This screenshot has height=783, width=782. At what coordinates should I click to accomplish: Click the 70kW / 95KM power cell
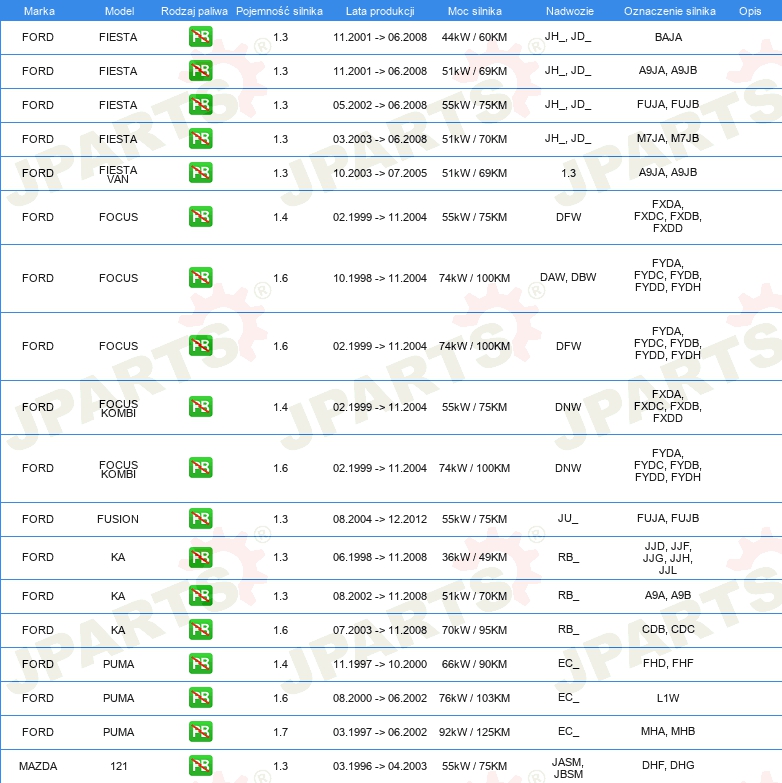click(474, 630)
